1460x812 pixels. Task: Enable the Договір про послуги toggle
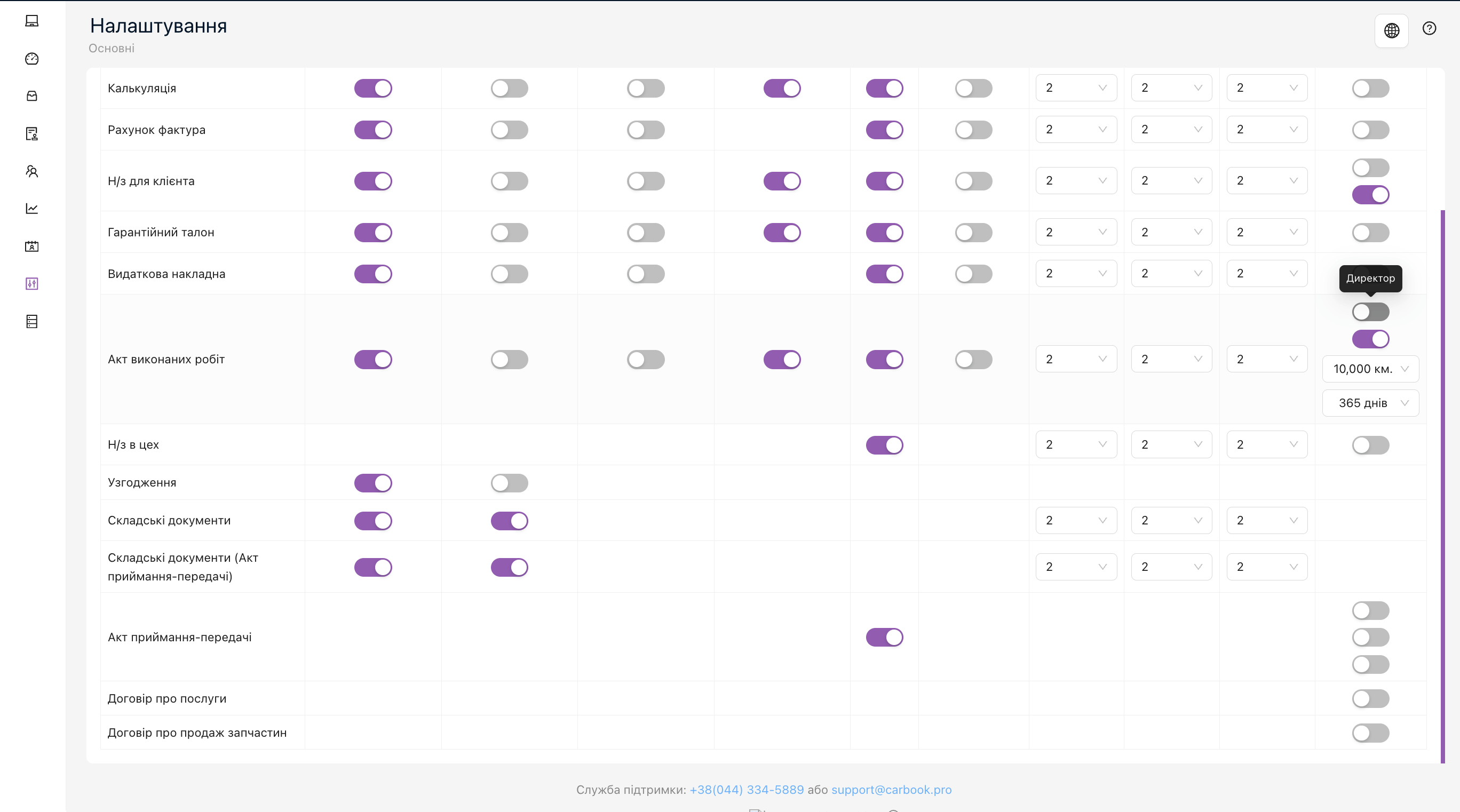1370,699
